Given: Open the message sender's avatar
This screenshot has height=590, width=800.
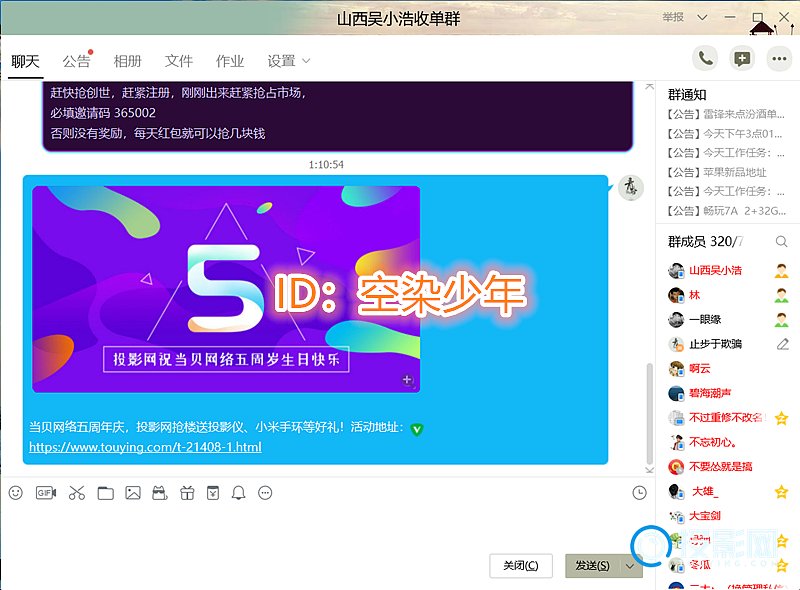Looking at the screenshot, I should [x=631, y=187].
